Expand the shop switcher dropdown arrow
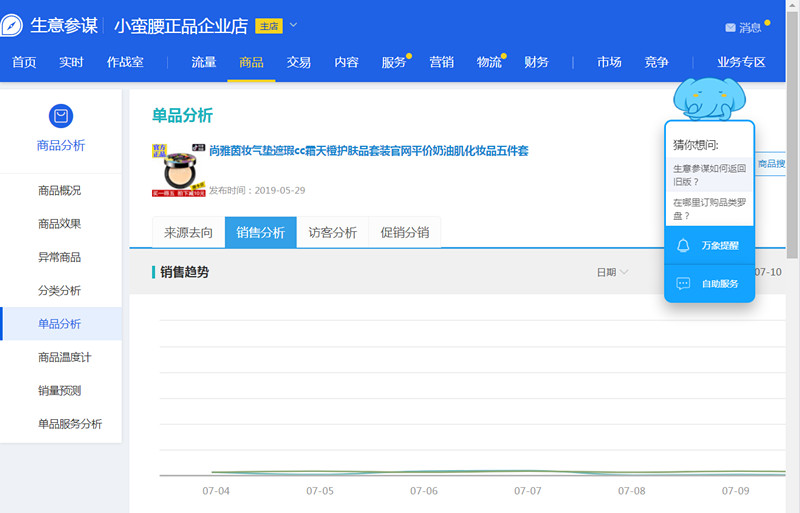 pos(294,25)
